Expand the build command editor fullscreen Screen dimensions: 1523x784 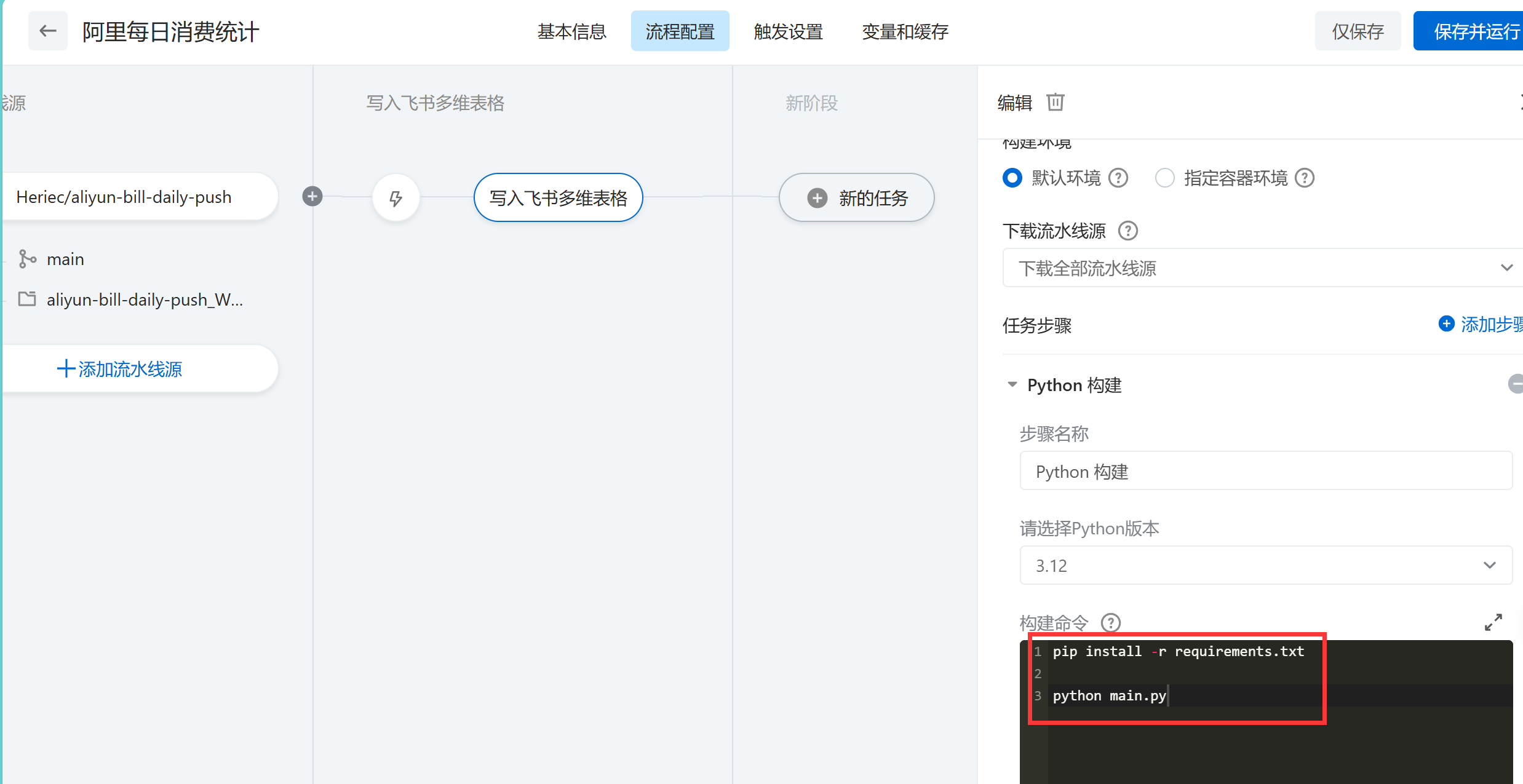pyautogui.click(x=1493, y=622)
